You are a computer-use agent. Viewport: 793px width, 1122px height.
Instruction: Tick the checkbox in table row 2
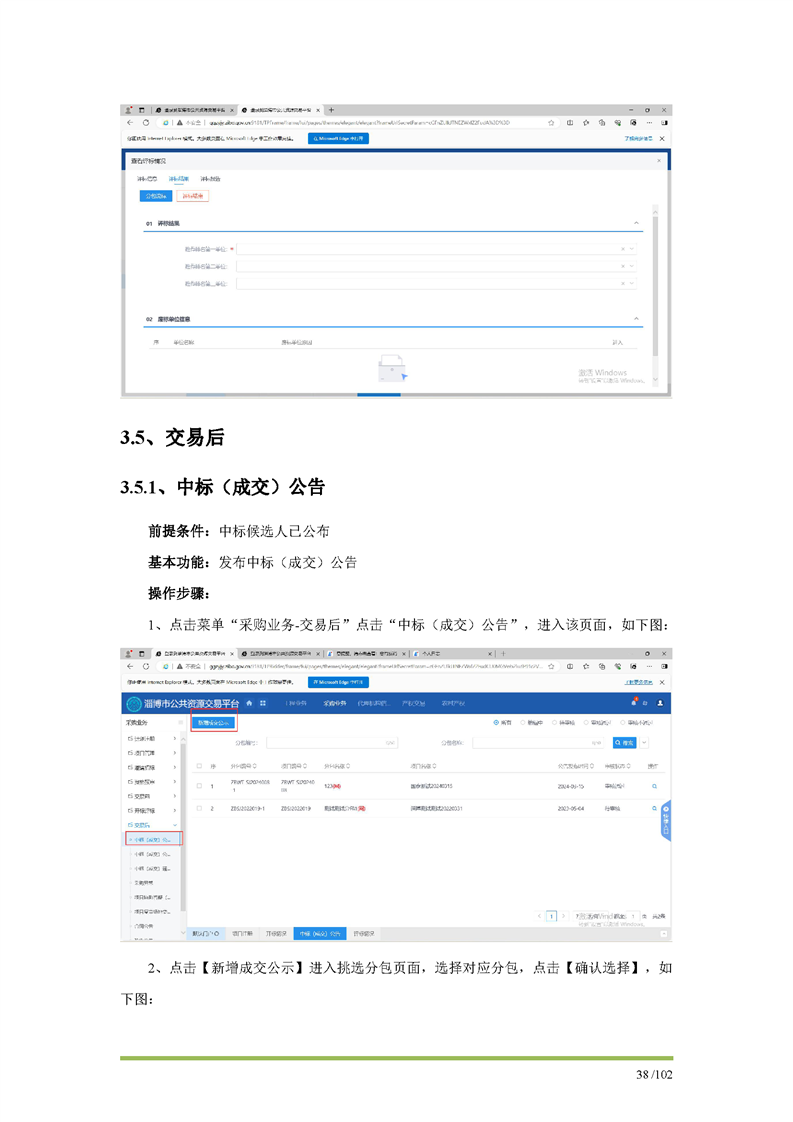click(x=199, y=808)
